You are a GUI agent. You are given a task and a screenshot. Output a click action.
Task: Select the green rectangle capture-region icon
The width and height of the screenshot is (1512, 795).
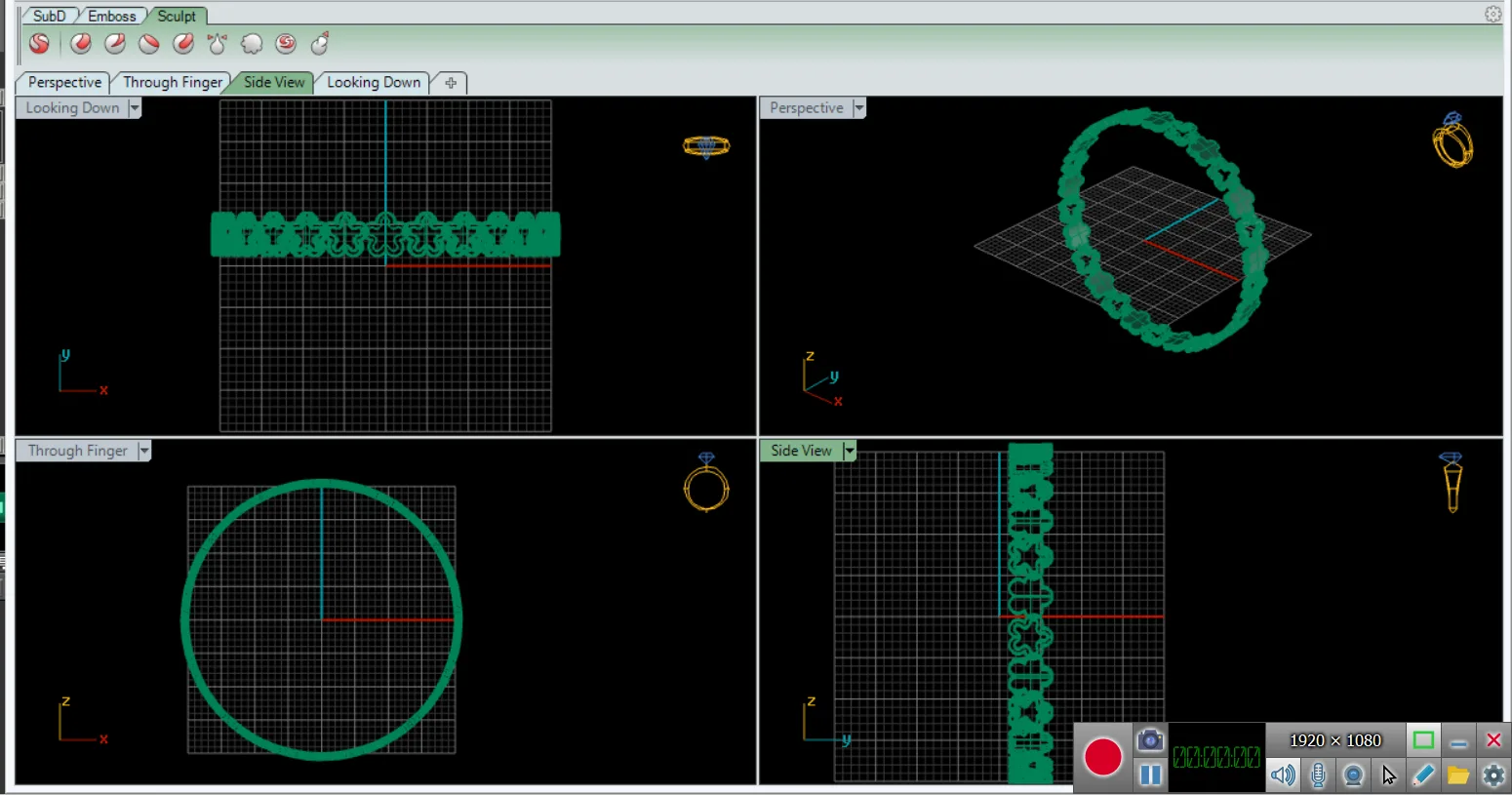[x=1423, y=740]
